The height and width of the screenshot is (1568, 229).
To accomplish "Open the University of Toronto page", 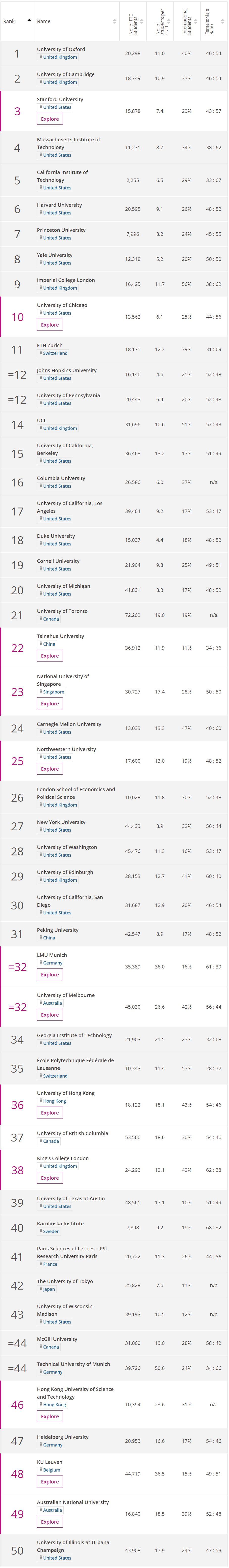I will [x=62, y=611].
